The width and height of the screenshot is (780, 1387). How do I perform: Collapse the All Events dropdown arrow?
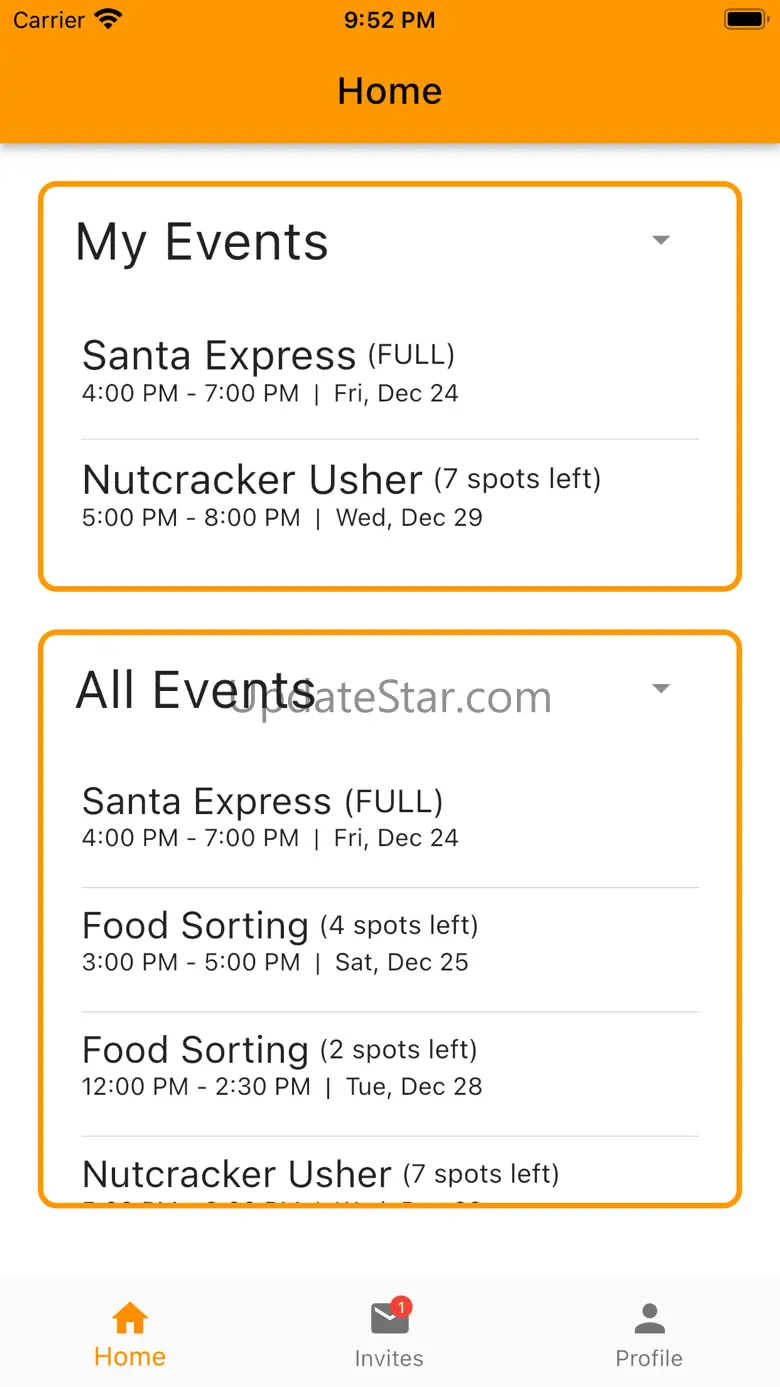(x=660, y=688)
